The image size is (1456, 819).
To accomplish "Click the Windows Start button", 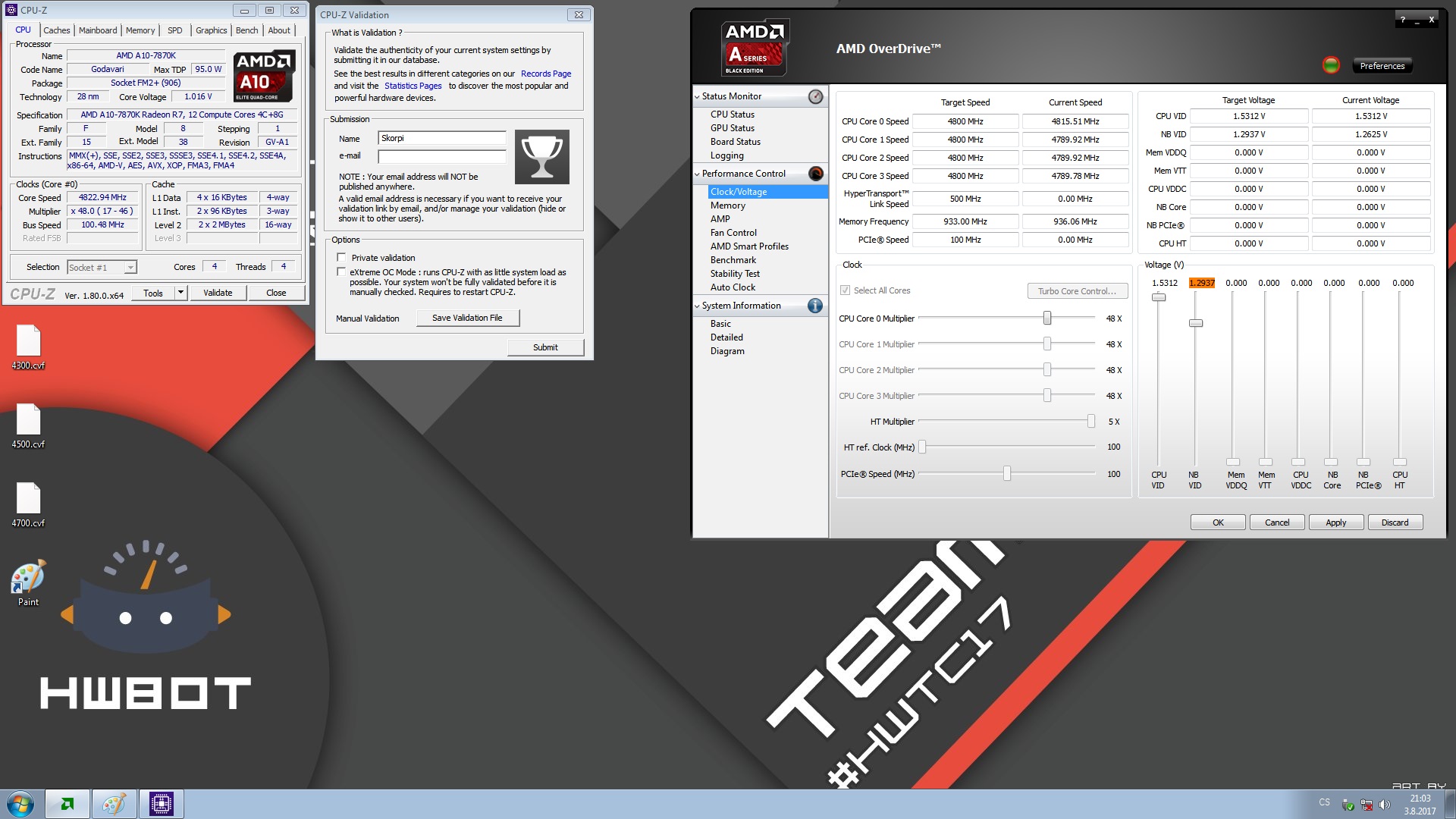I will [x=20, y=804].
